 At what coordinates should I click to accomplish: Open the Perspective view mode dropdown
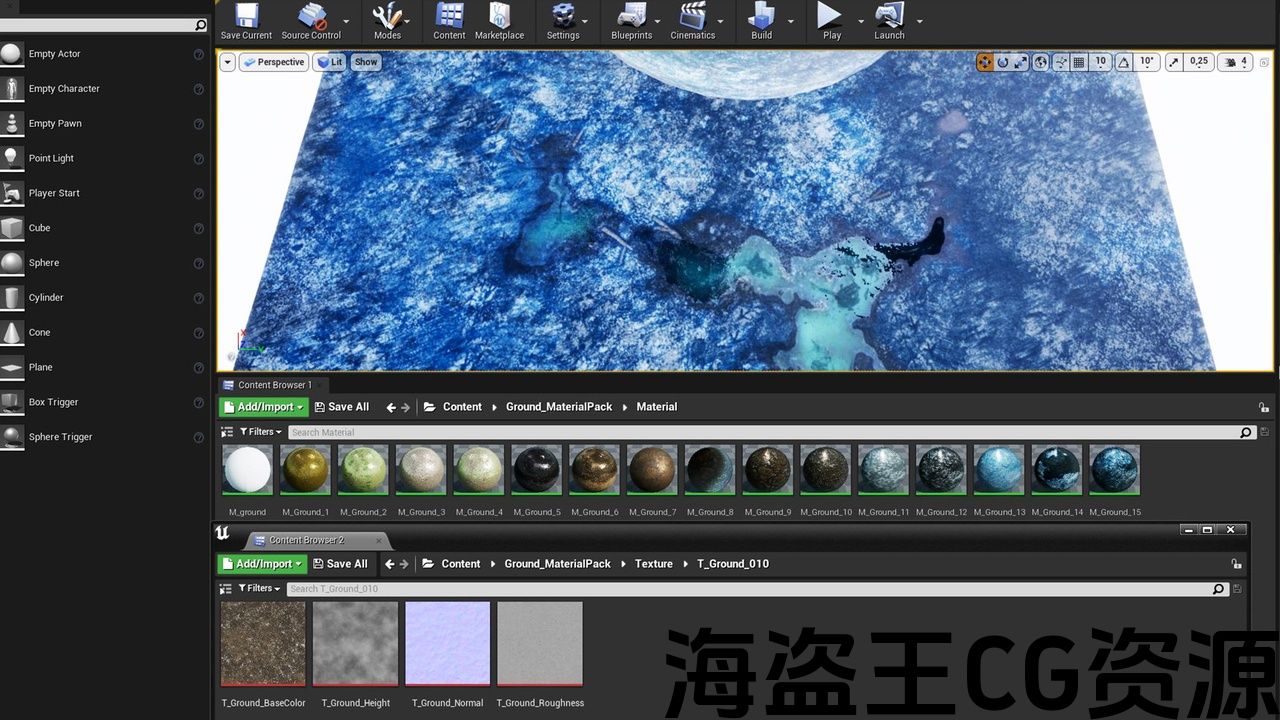(x=273, y=62)
